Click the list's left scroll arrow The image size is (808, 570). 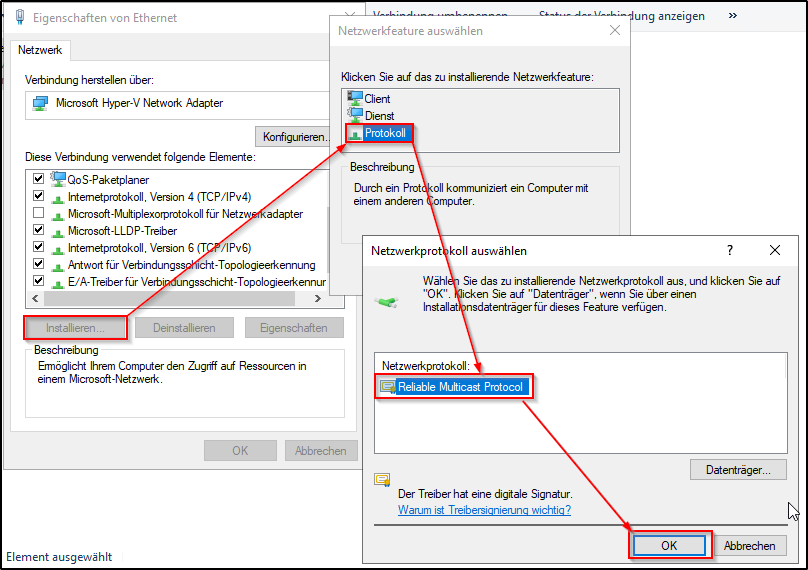[35, 298]
